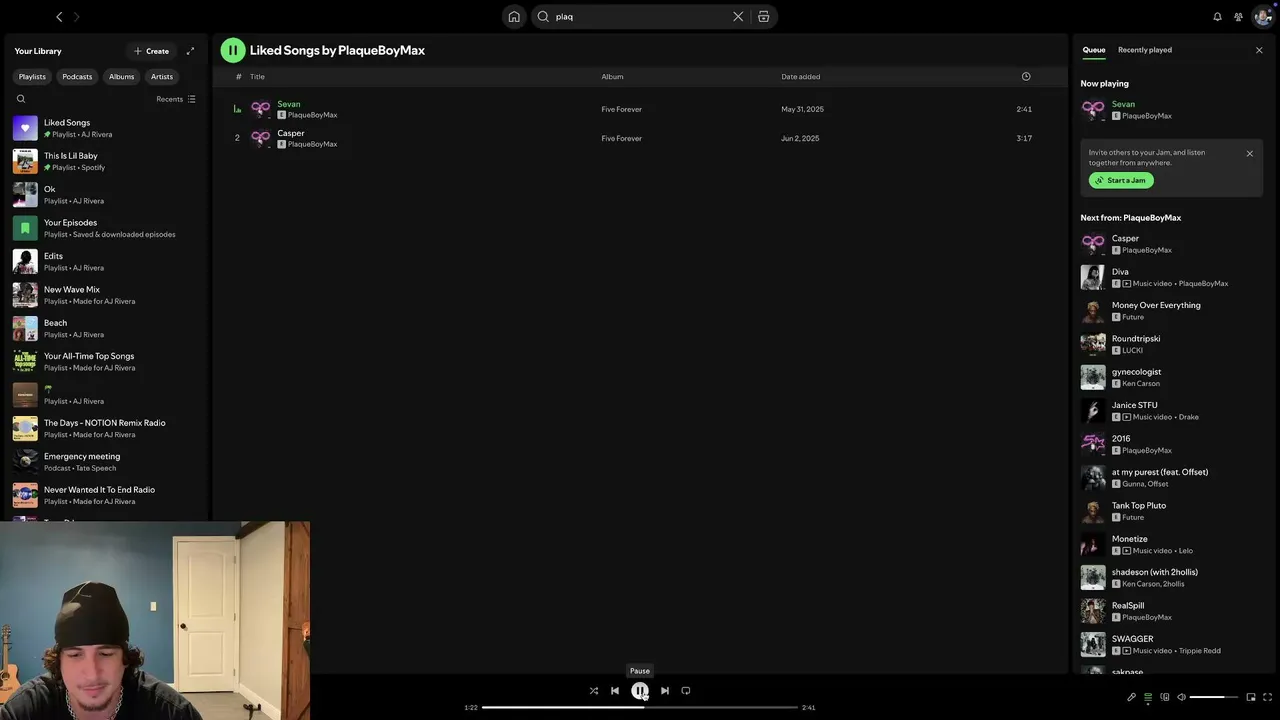Click the search input field
1280x720 pixels.
coord(640,17)
